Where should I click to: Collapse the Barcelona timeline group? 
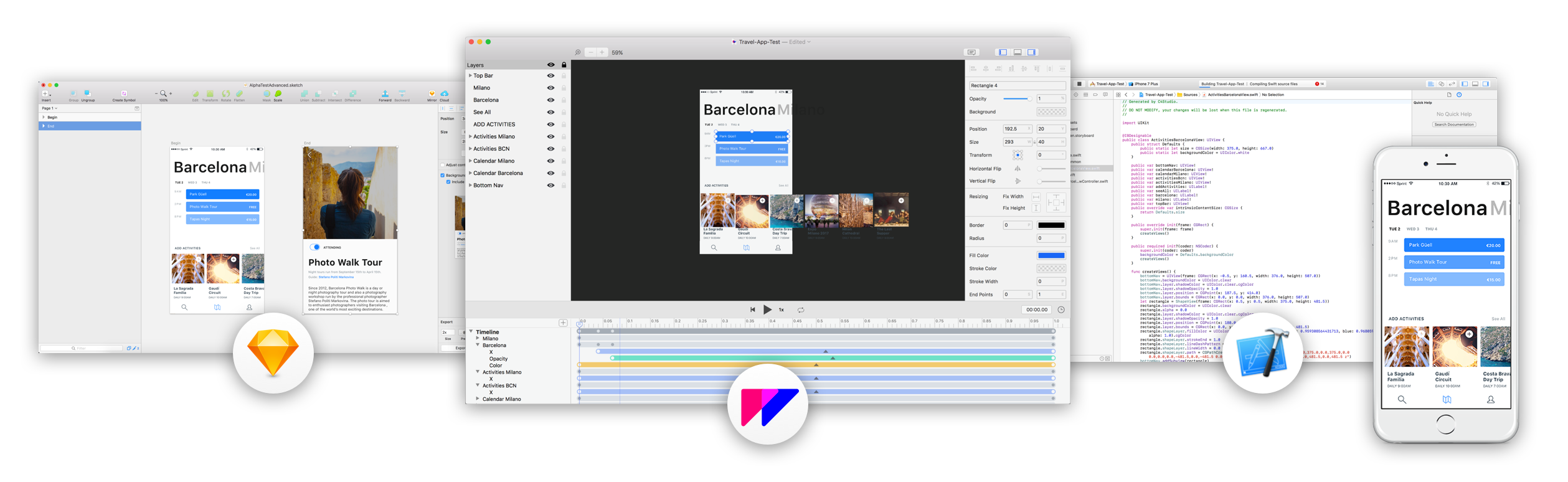[478, 345]
